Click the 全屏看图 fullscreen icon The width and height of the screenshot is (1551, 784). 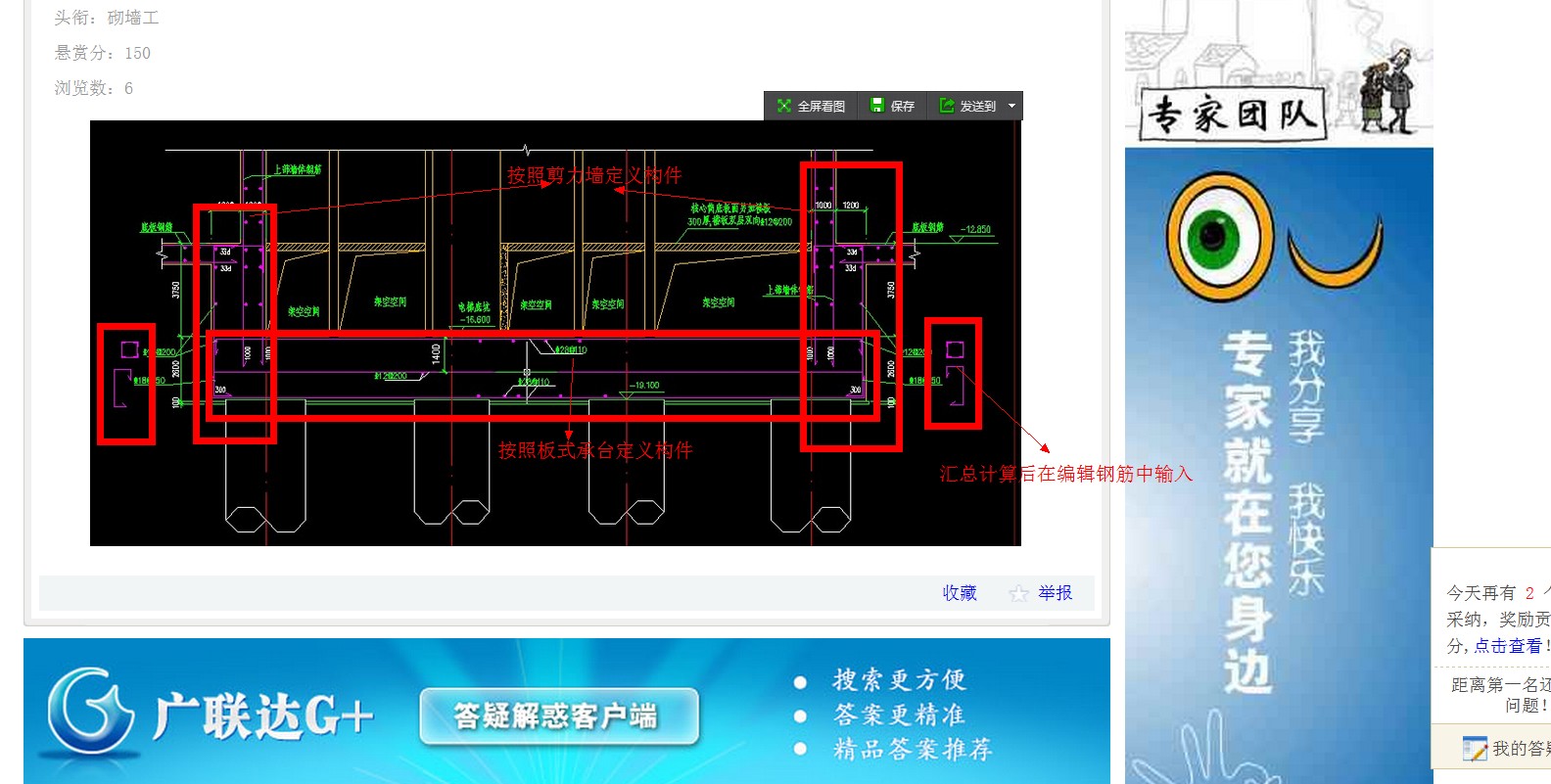click(x=783, y=106)
